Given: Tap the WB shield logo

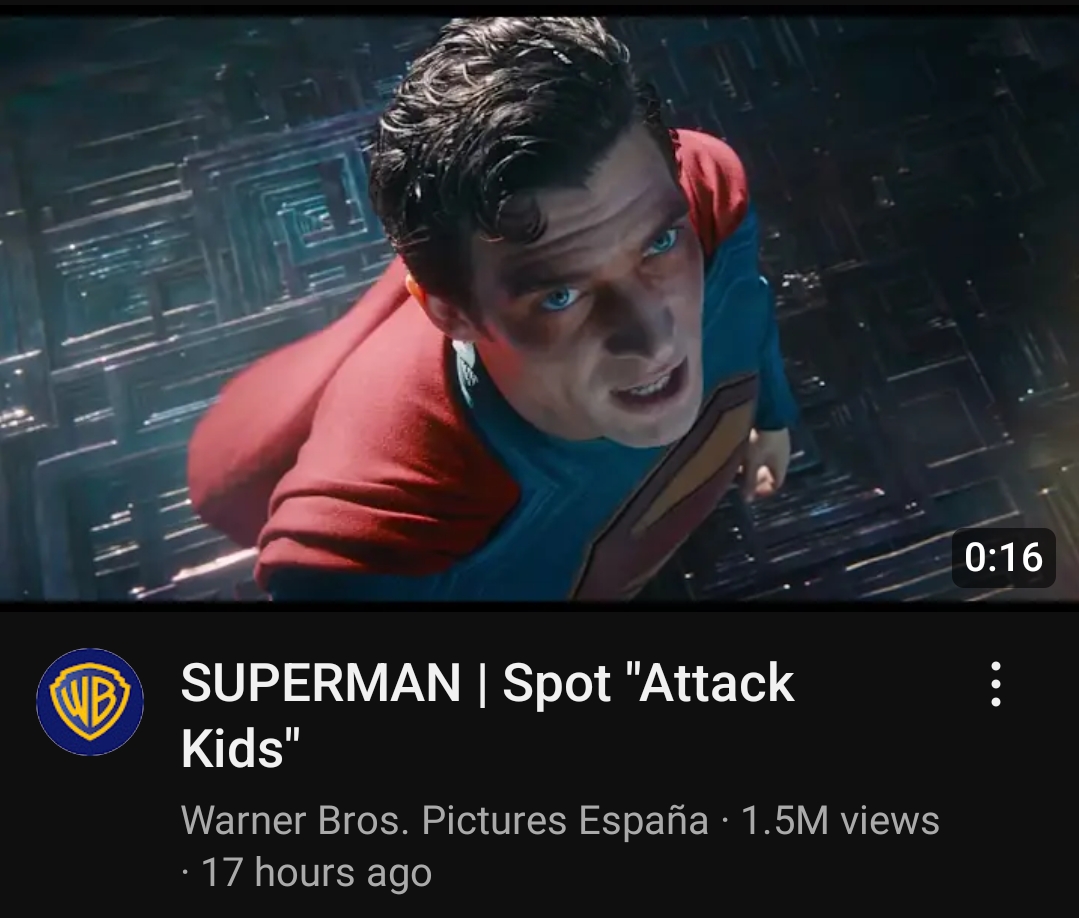Looking at the screenshot, I should (90, 702).
